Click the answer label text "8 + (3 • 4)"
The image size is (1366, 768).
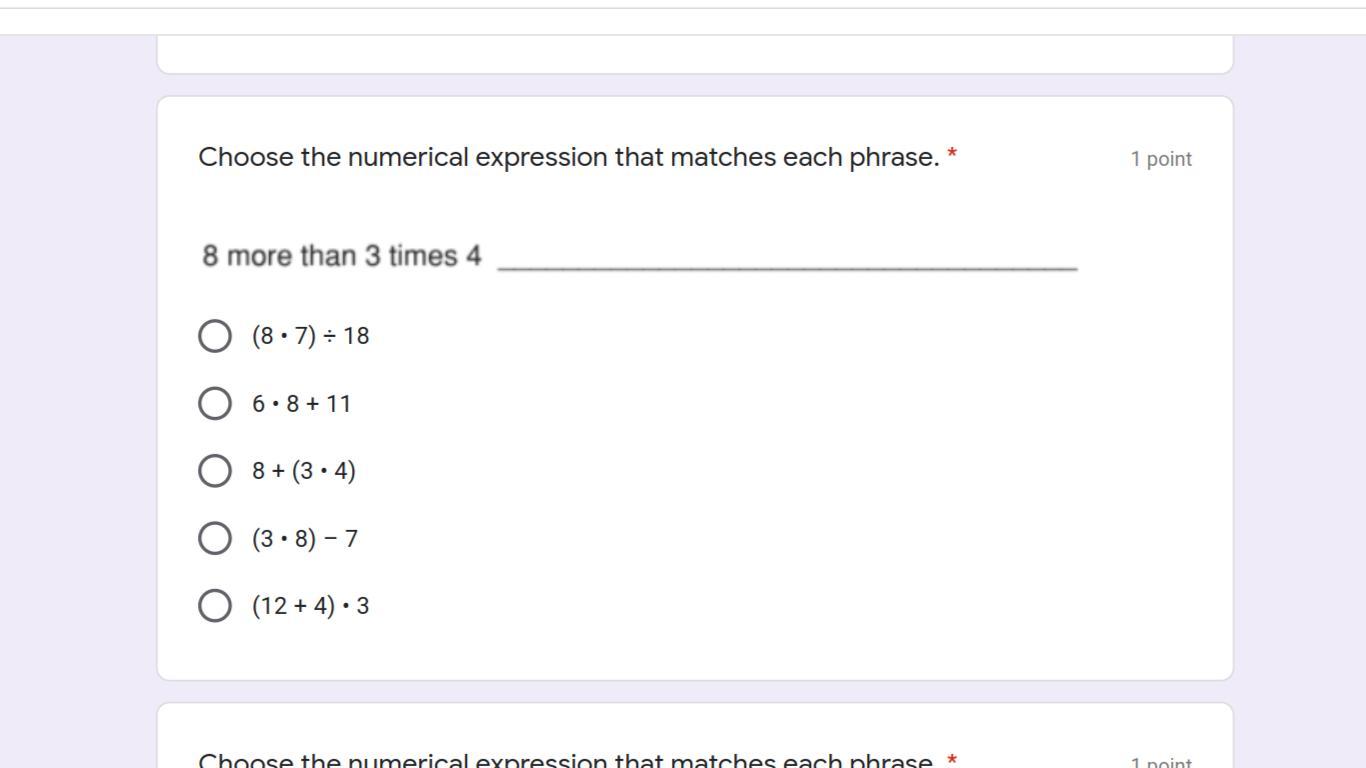304,471
